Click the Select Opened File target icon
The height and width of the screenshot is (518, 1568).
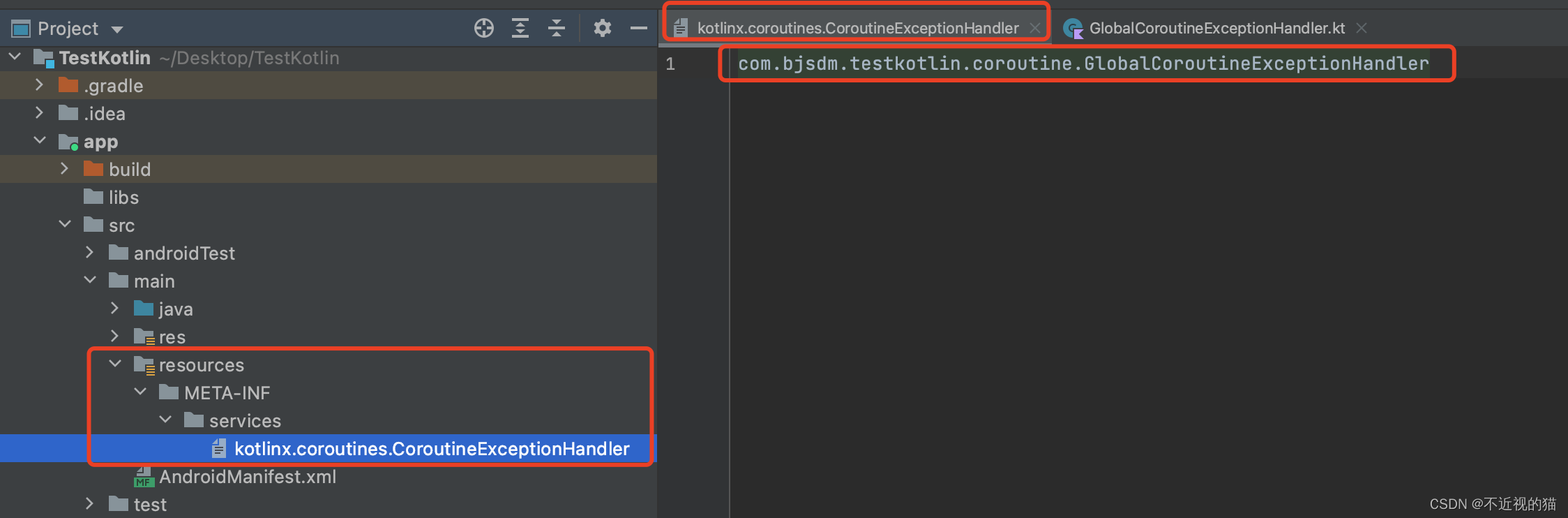(484, 28)
